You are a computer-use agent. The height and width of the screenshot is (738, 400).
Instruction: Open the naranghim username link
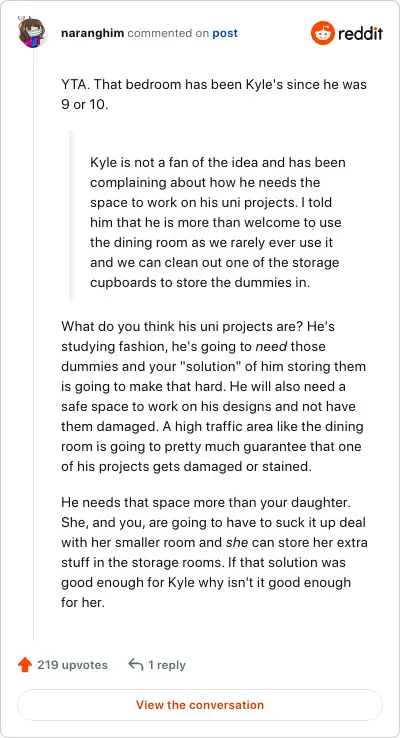tap(93, 33)
